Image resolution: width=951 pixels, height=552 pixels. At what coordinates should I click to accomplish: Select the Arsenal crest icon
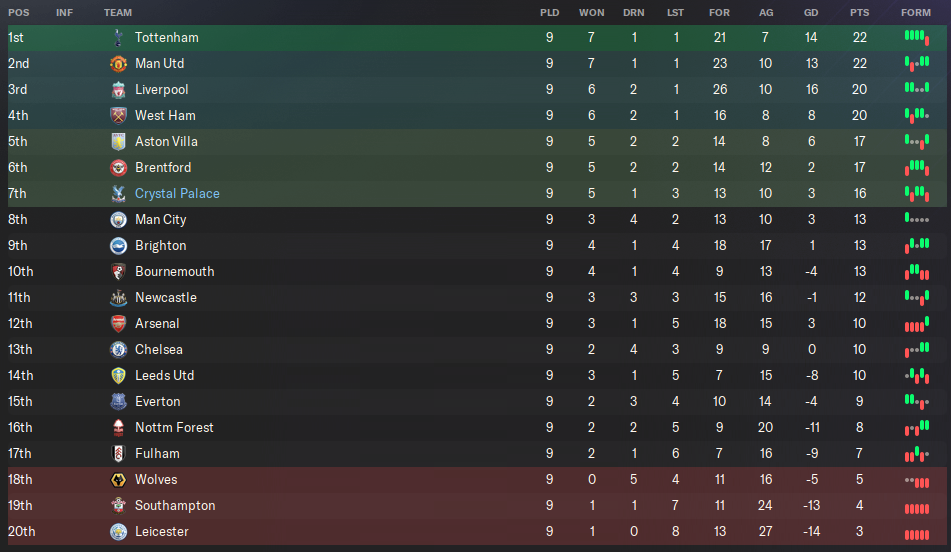[118, 324]
